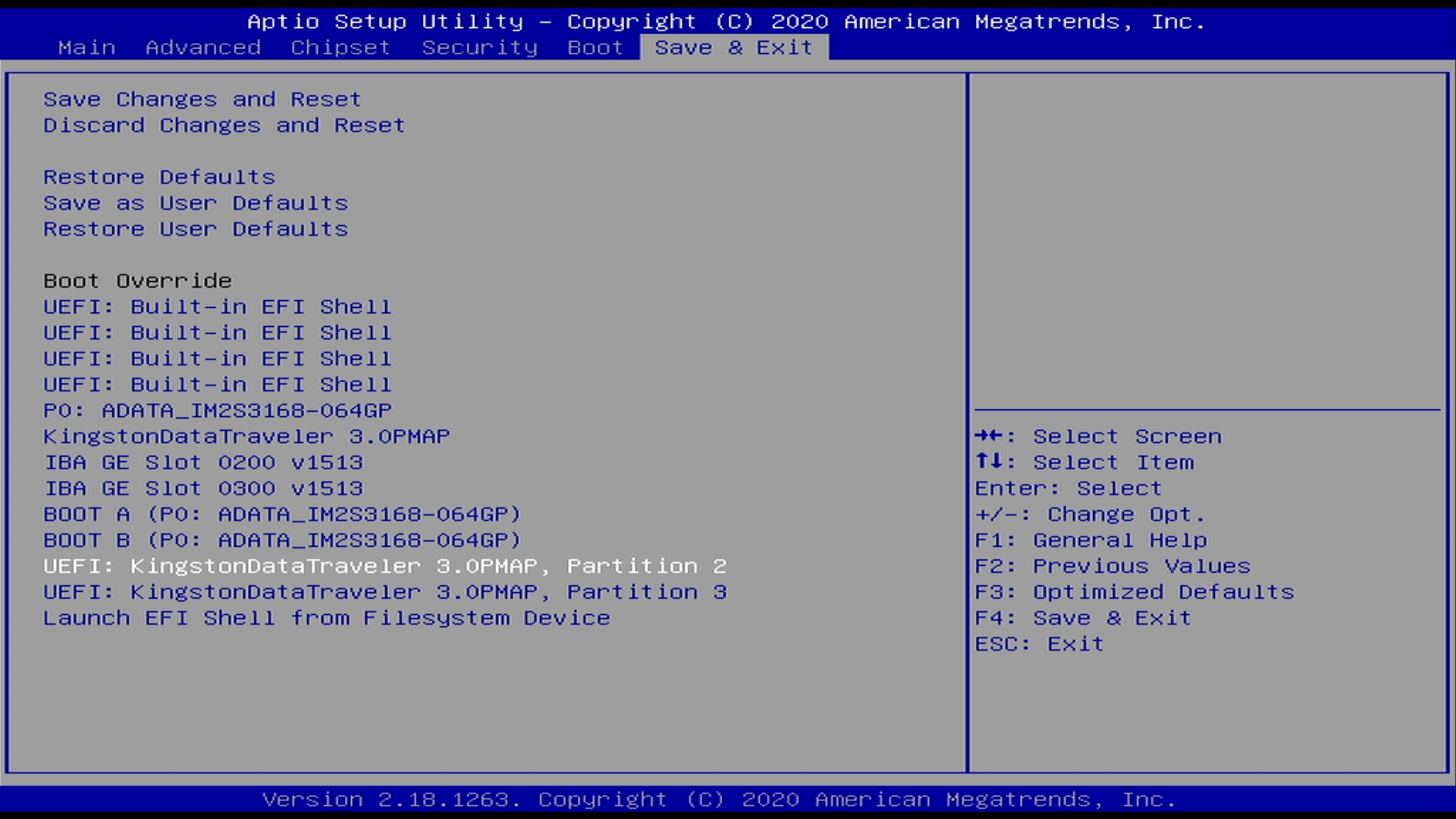The width and height of the screenshot is (1456, 819).
Task: Pick UEFI KingstonDataTraveler Partition 3 entry
Action: click(384, 592)
